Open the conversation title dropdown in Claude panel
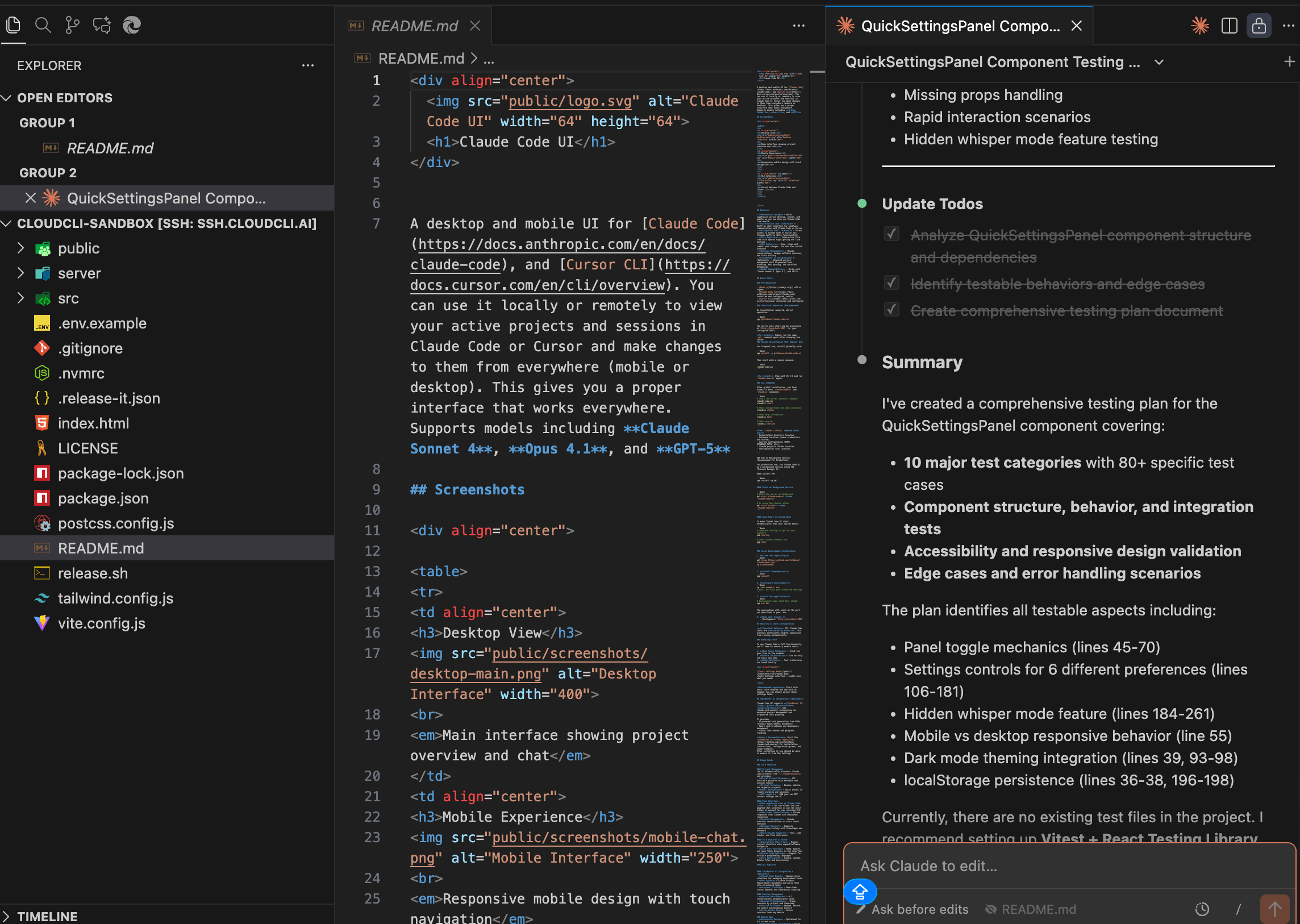 [1160, 62]
